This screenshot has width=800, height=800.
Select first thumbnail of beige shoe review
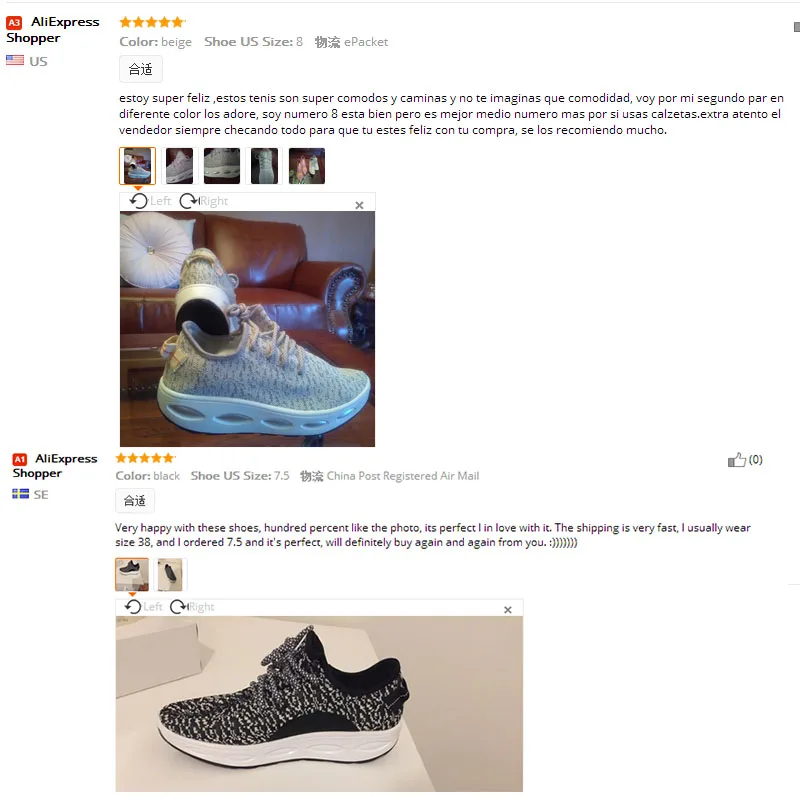[137, 166]
